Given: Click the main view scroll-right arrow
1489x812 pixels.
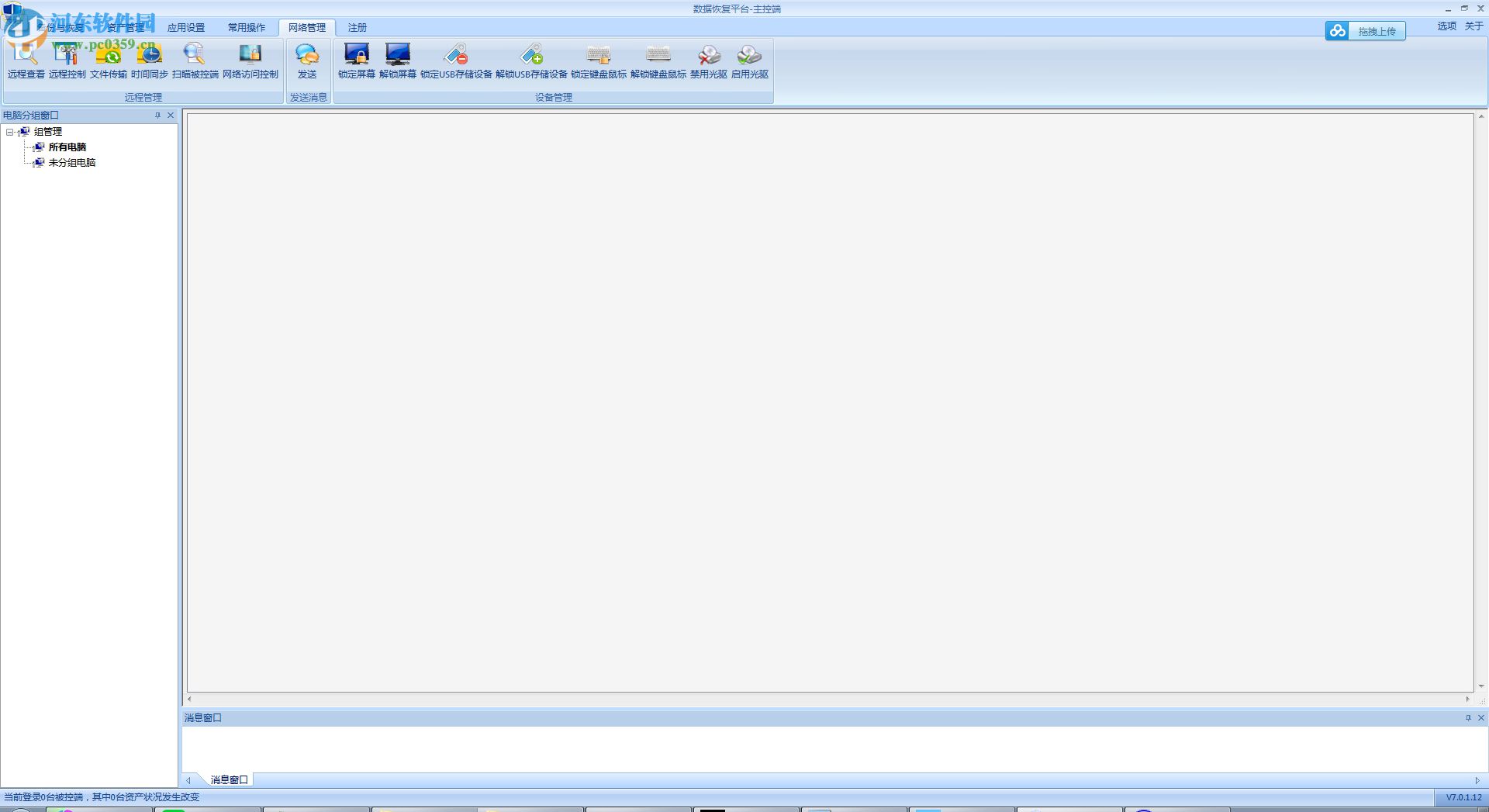Looking at the screenshot, I should pyautogui.click(x=1467, y=700).
